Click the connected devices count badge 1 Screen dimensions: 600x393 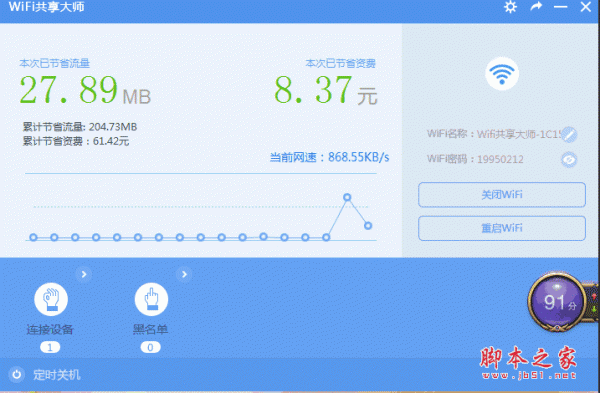point(50,347)
